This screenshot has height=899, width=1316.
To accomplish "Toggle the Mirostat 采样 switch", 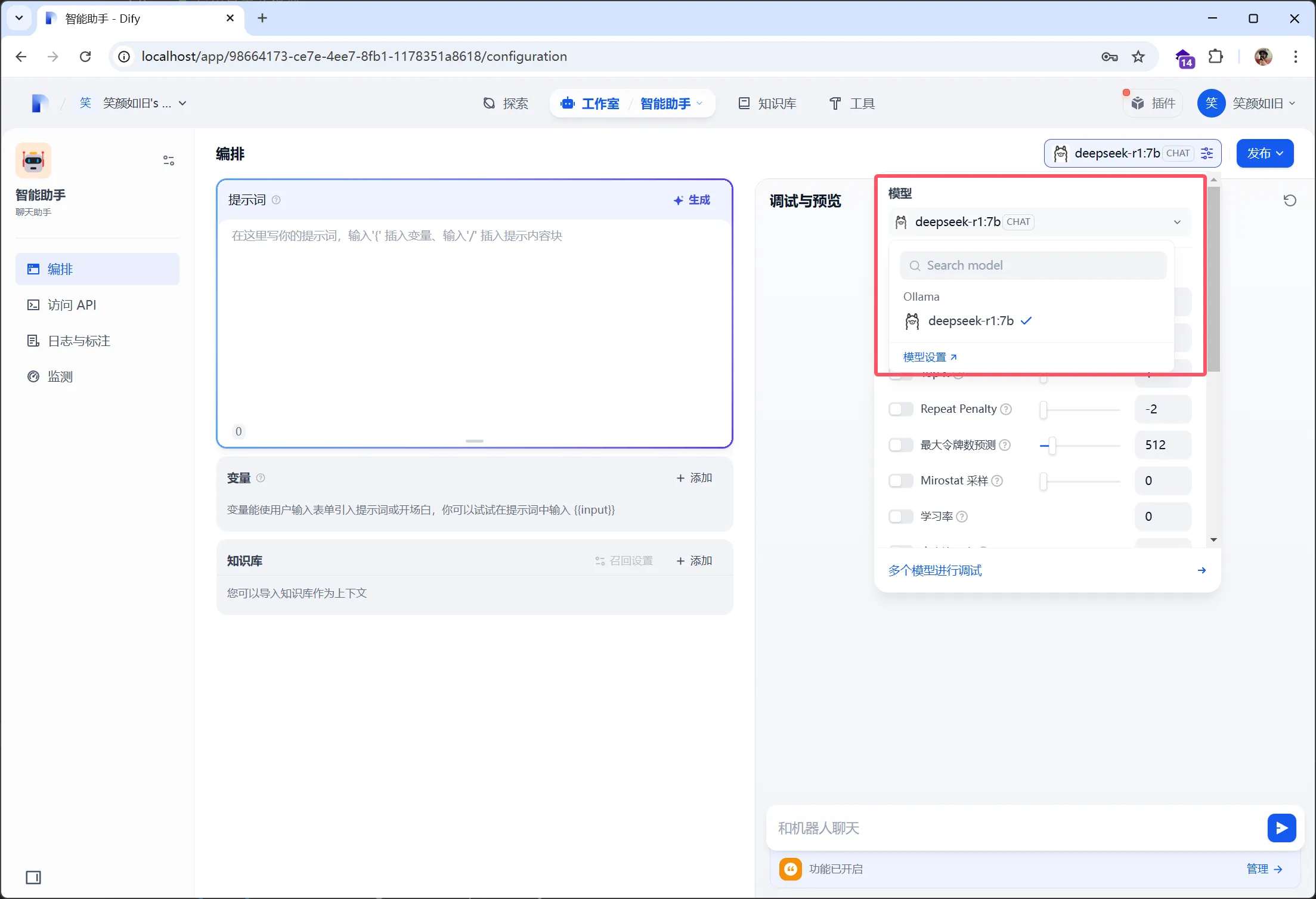I will coord(901,481).
